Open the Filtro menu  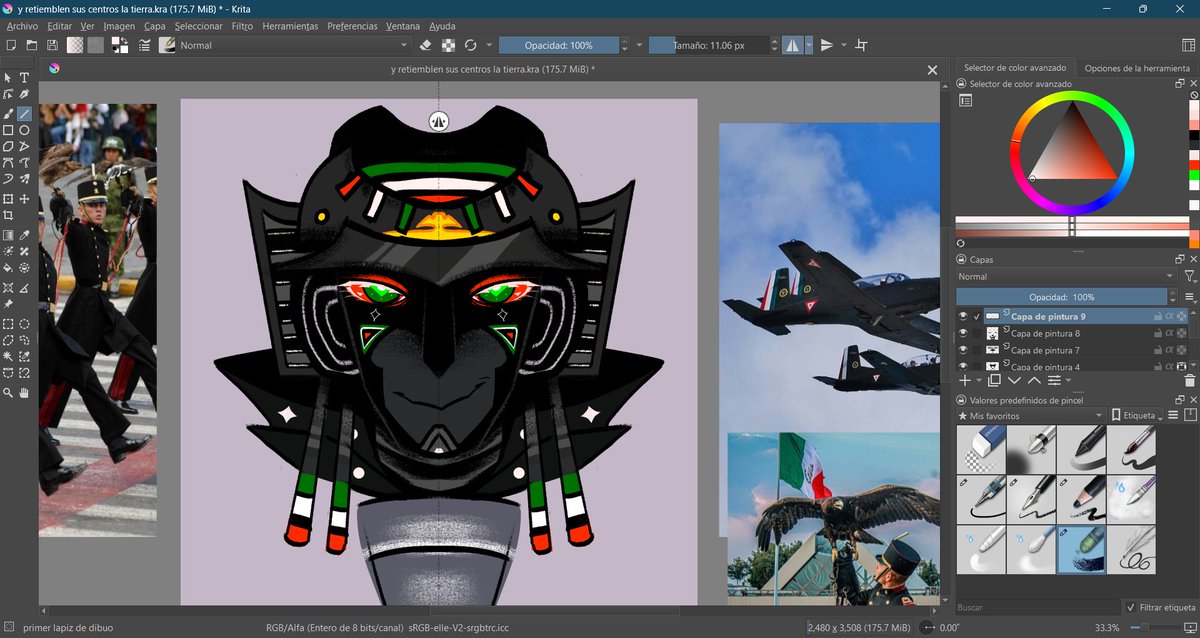[241, 26]
